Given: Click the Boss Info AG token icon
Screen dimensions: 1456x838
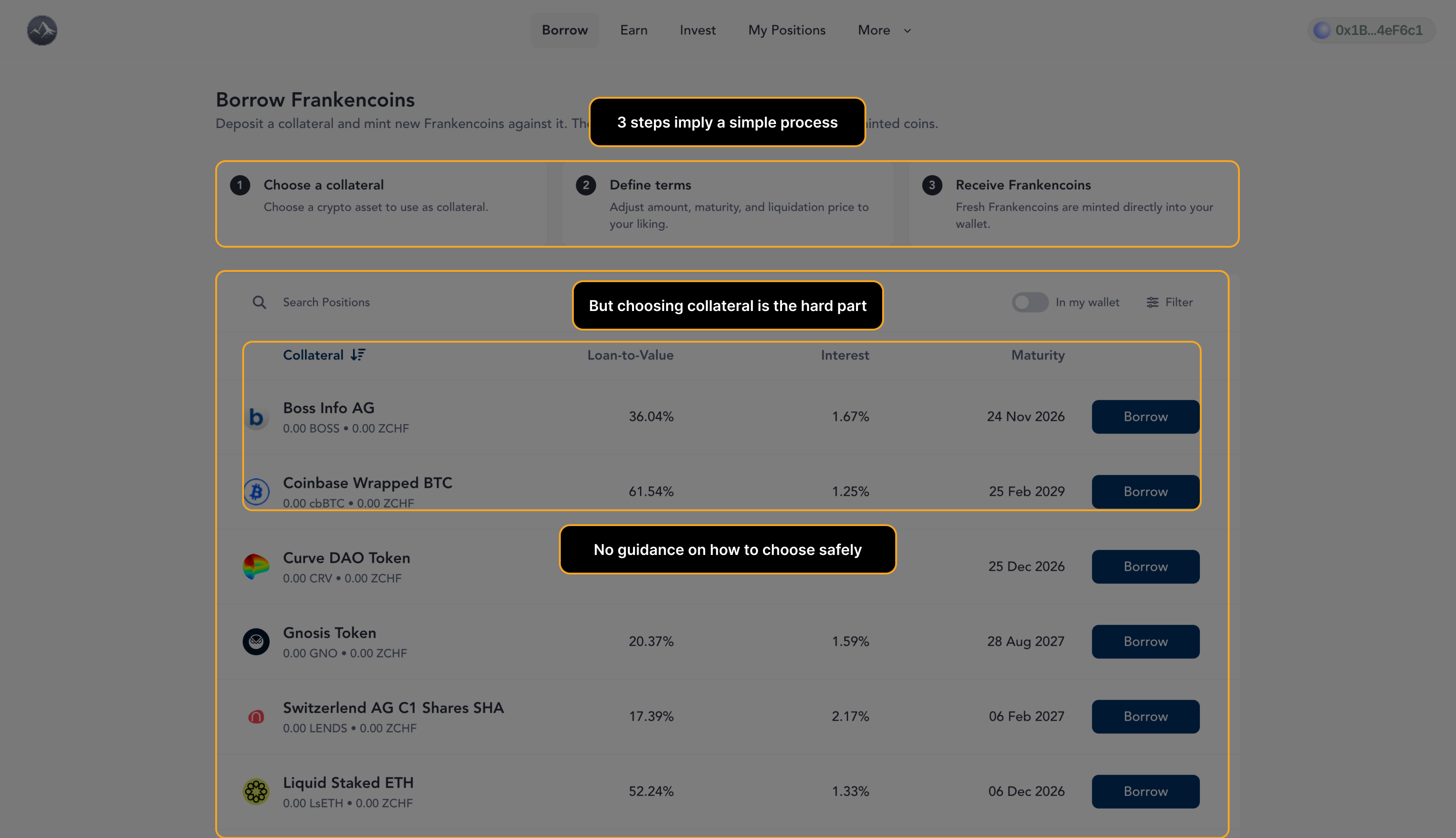Looking at the screenshot, I should (x=256, y=417).
